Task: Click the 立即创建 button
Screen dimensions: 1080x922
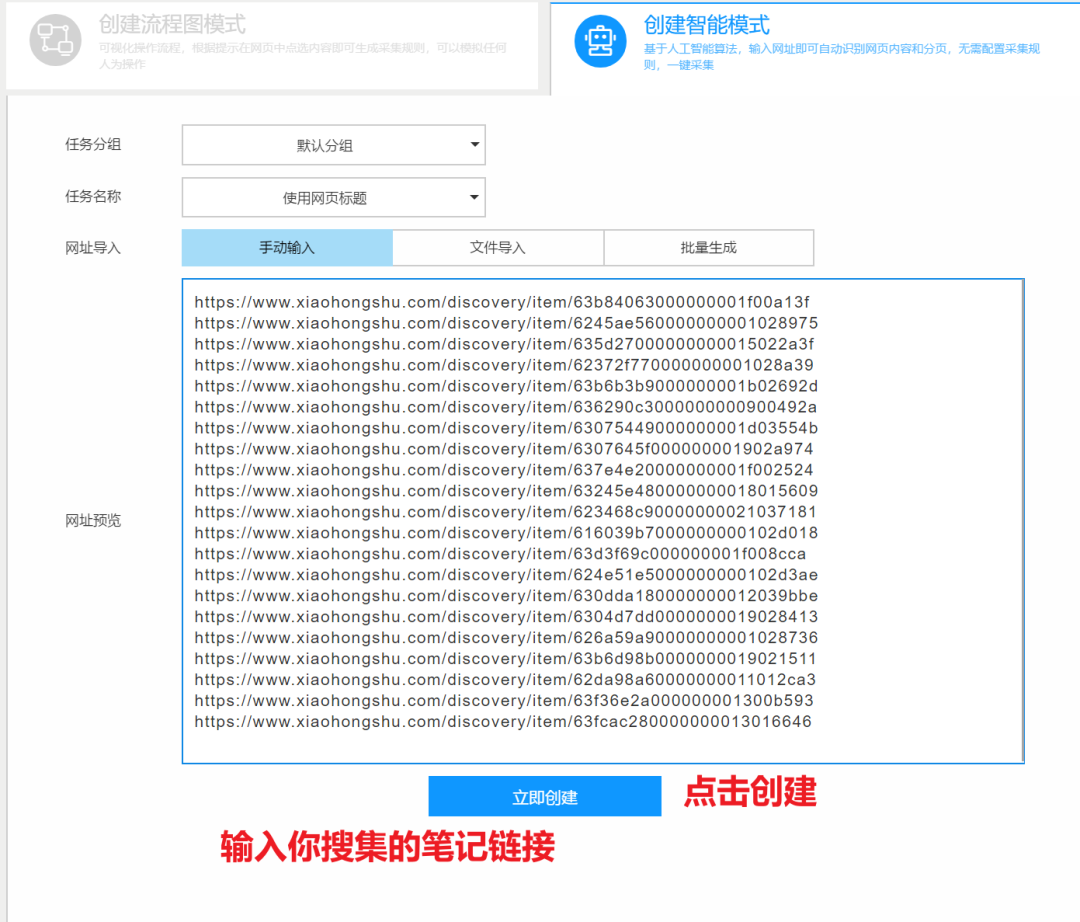Action: point(544,795)
